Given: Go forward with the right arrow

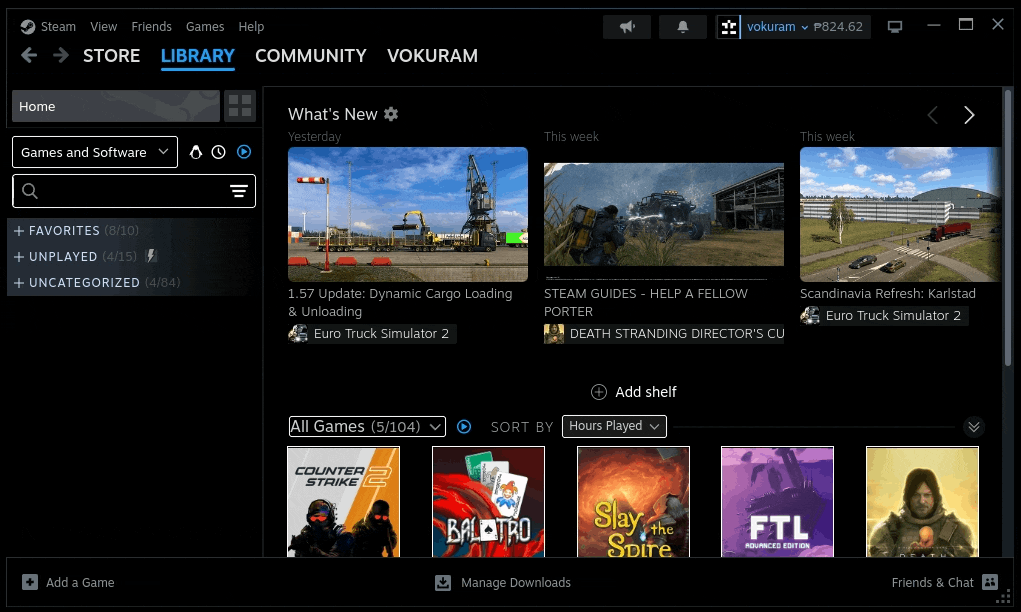Looking at the screenshot, I should tap(61, 55).
